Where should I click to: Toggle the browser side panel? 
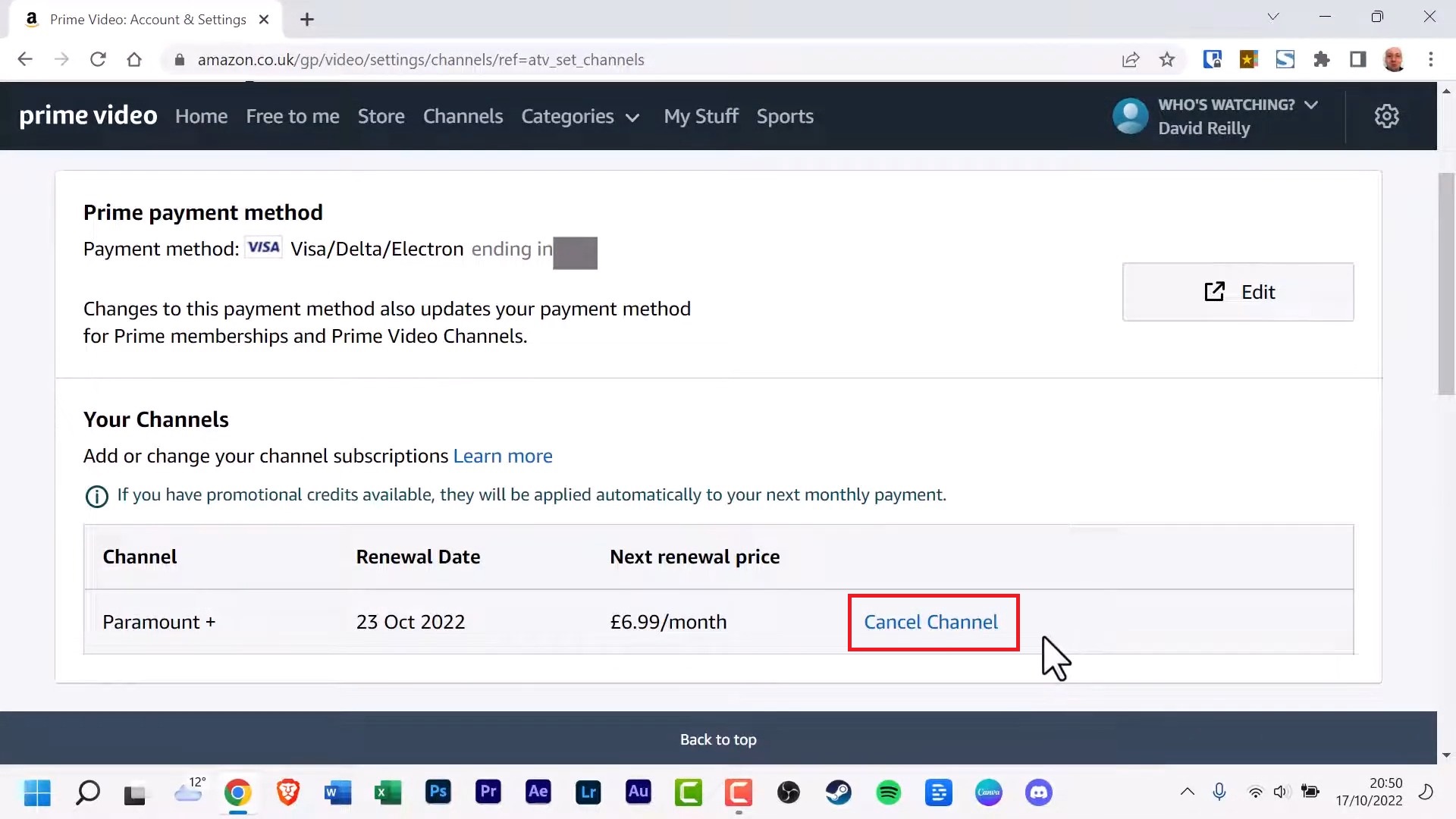pyautogui.click(x=1357, y=59)
